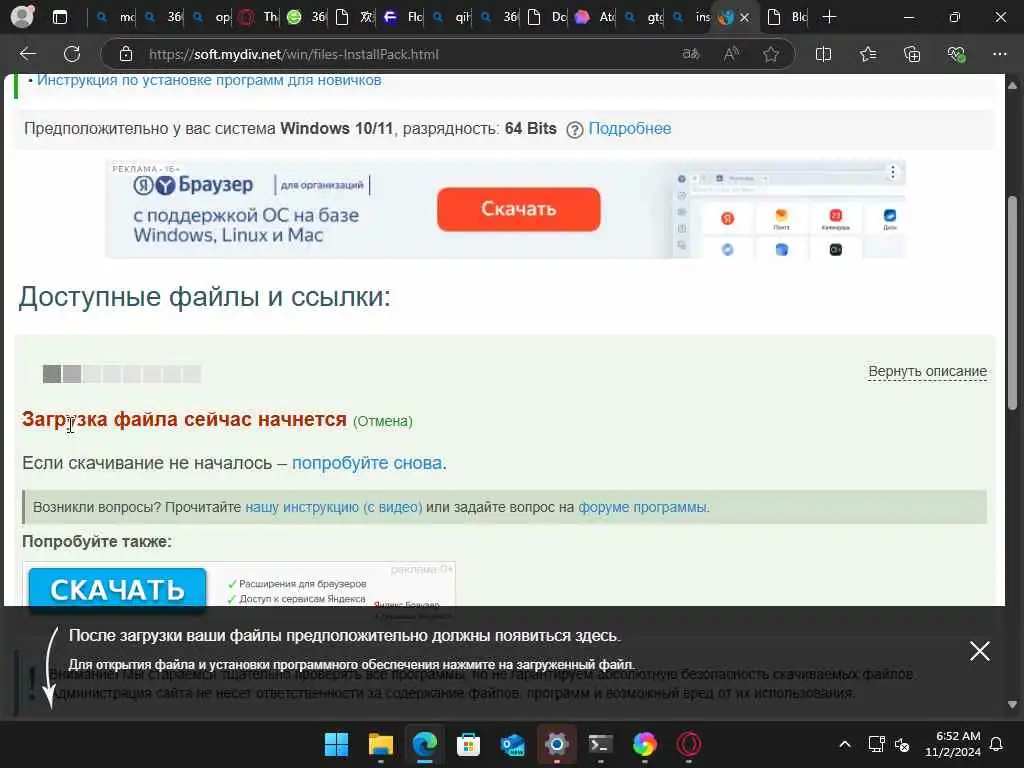1024x768 pixels.
Task: Switch to the 'Blc' tab
Action: tap(786, 17)
